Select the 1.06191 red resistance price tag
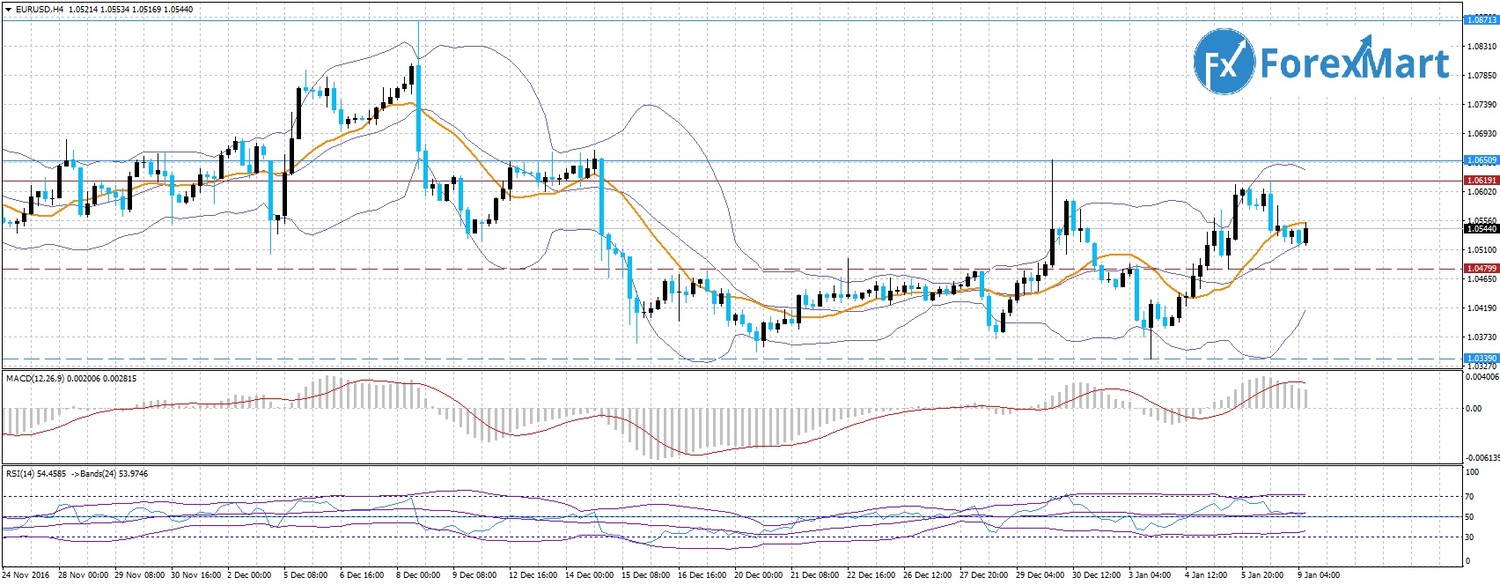 (1479, 180)
